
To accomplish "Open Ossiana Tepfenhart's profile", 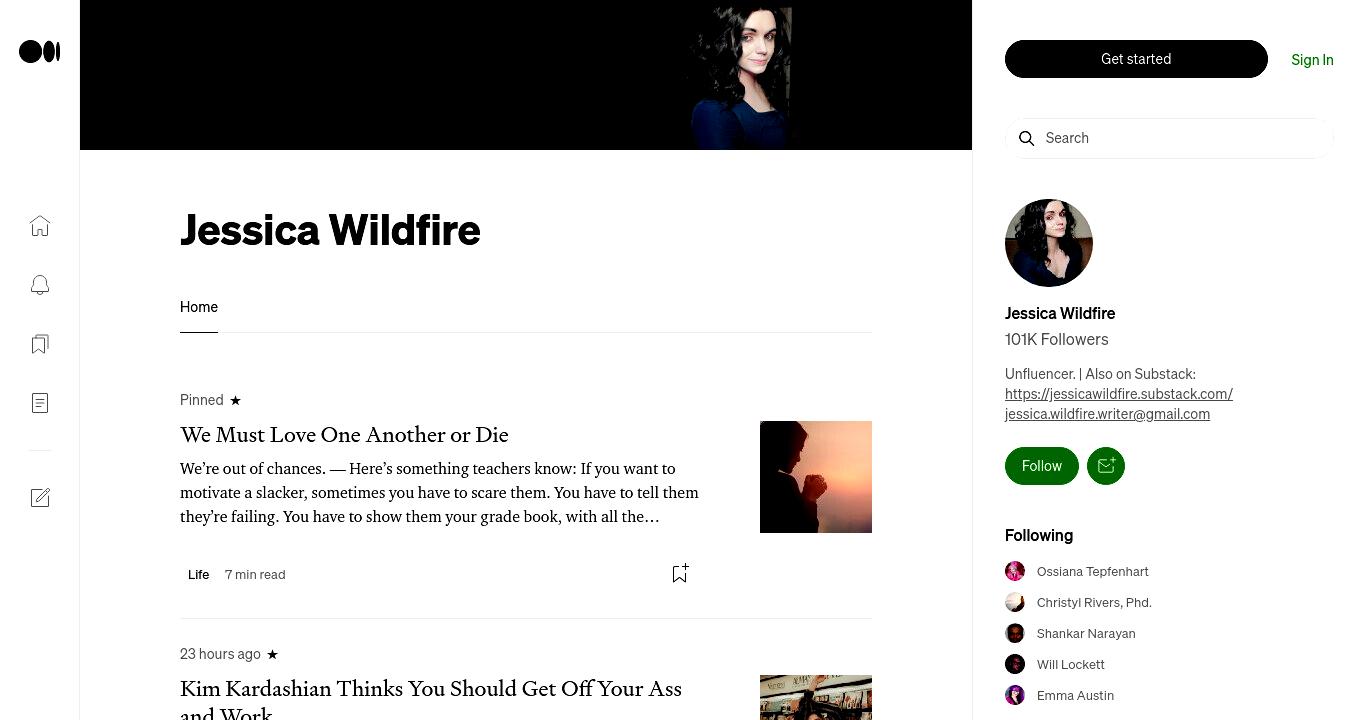I will (1092, 572).
